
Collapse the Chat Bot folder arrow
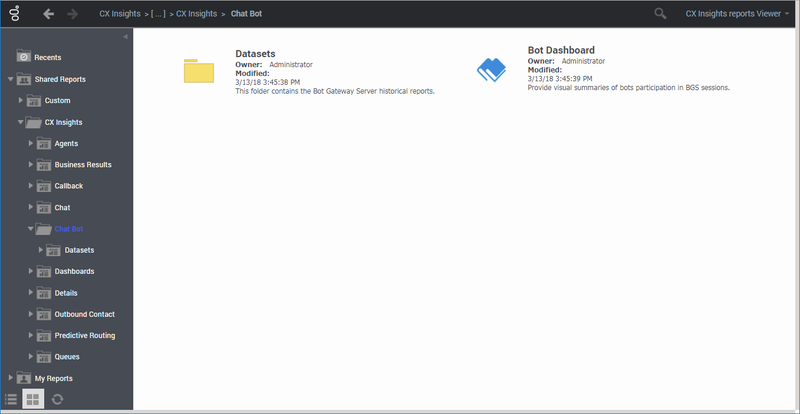(31, 229)
